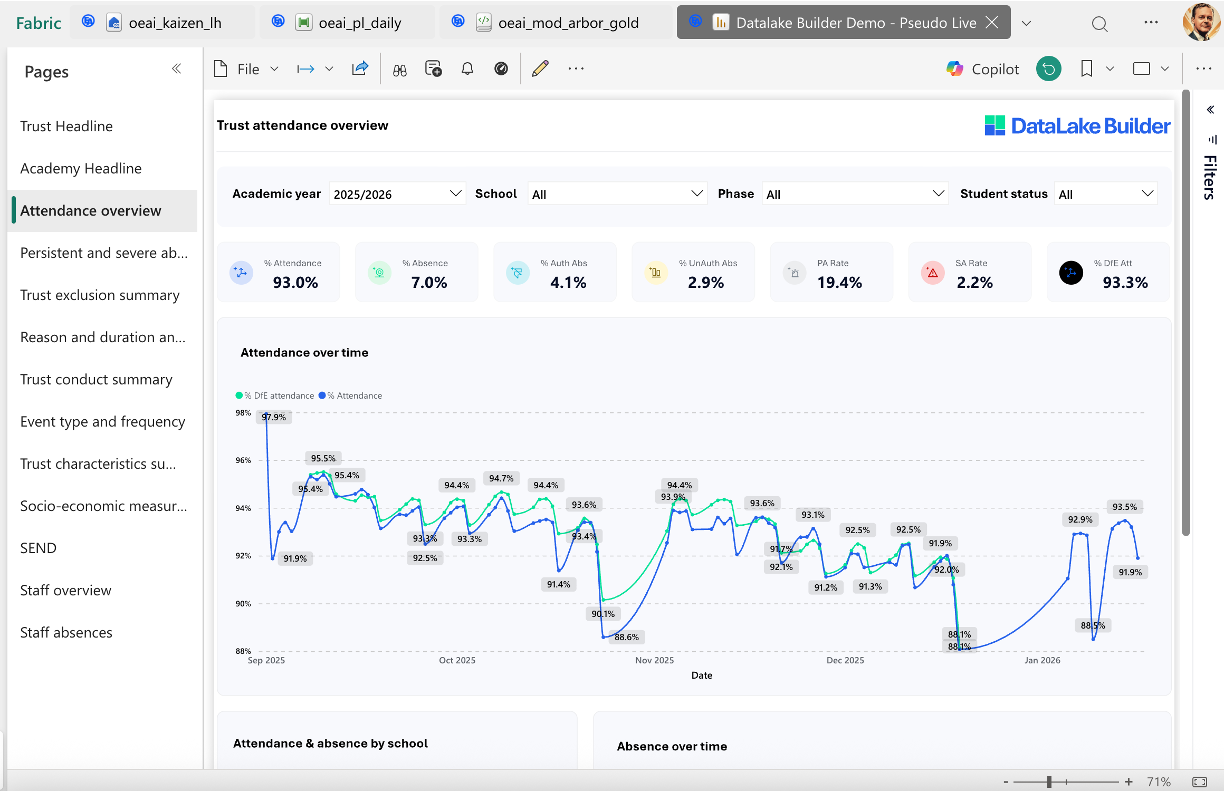
Task: Open the notifications bell
Action: click(x=467, y=68)
